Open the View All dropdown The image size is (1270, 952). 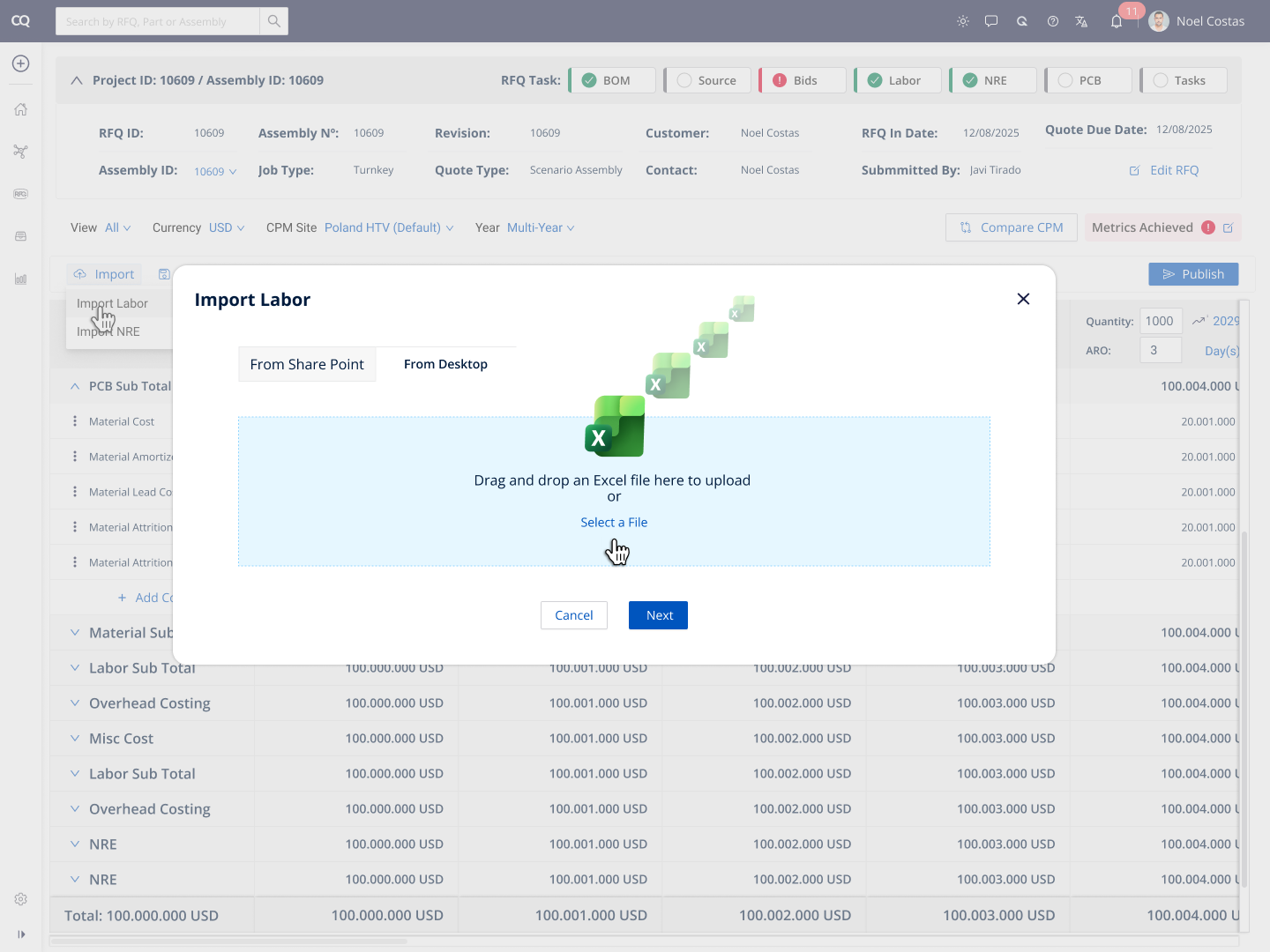118,227
